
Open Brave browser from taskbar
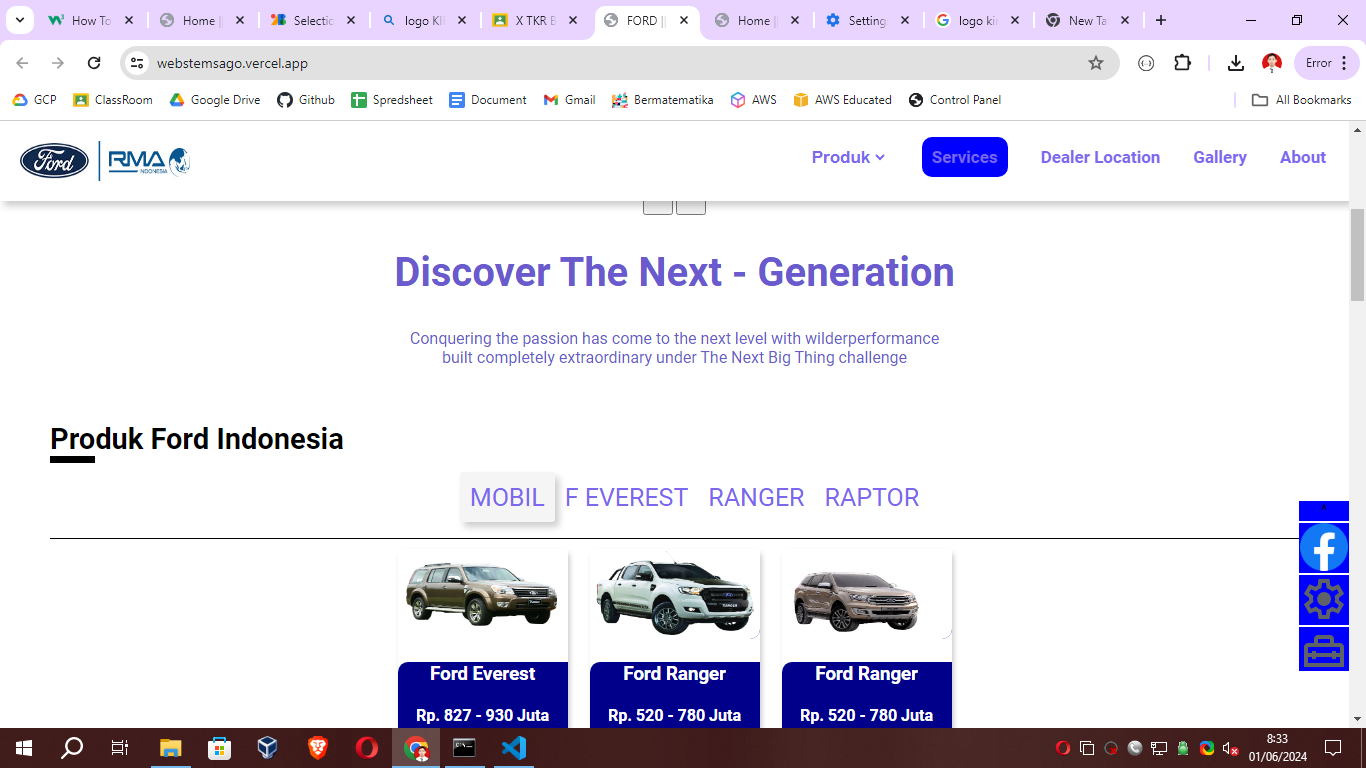[x=318, y=748]
